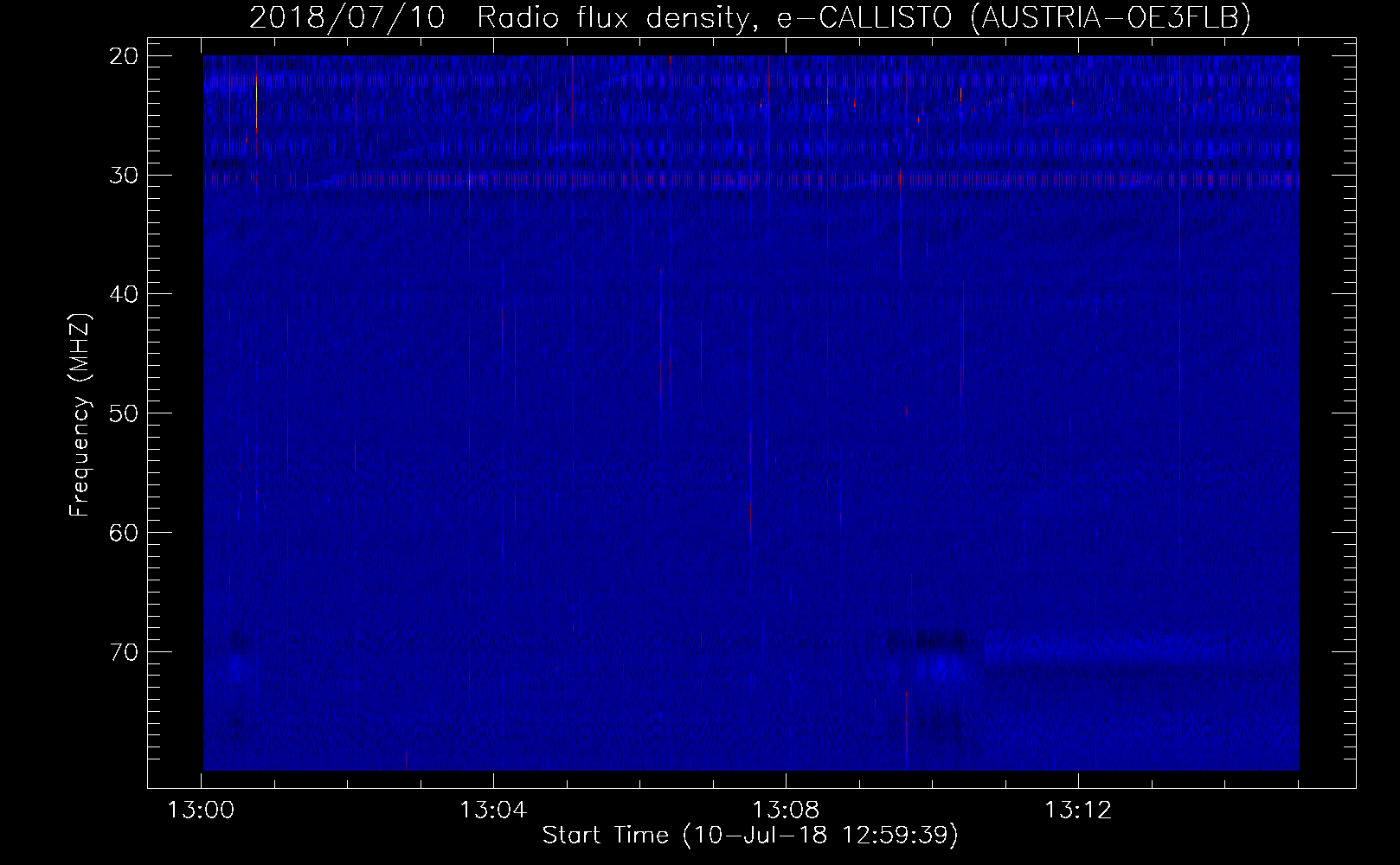Click the bright emission band near 70 MHz after 13:10
1400x865 pixels.
tap(1141, 649)
